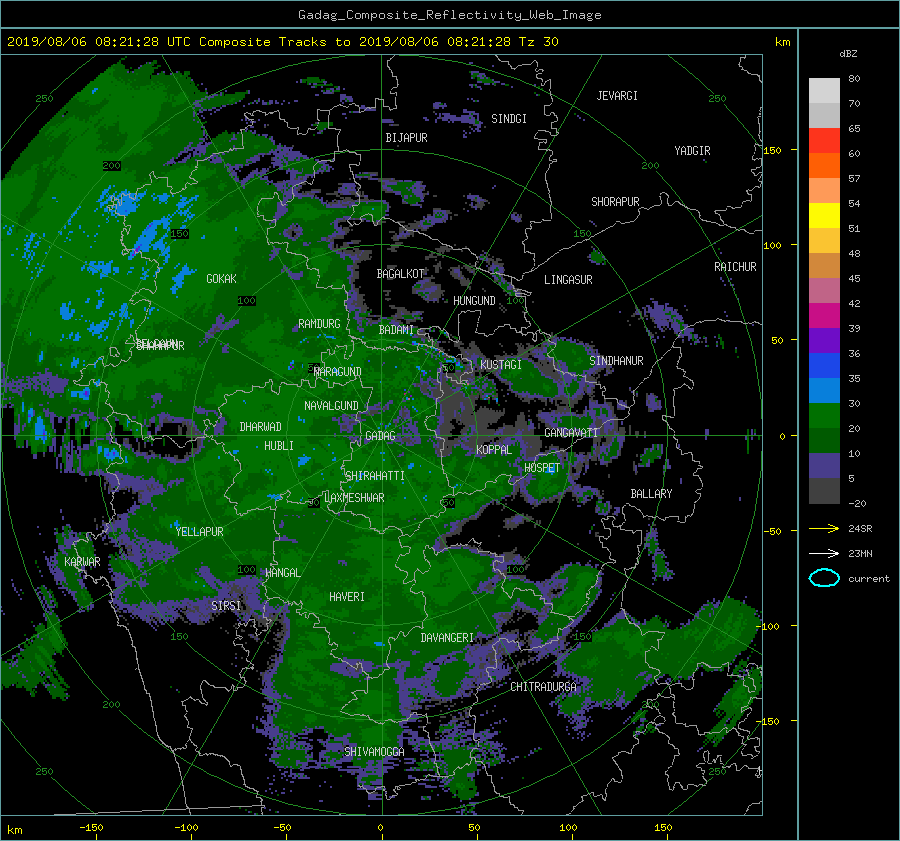900x841 pixels.
Task: Click the RAICHUR city label
Action: 735,267
